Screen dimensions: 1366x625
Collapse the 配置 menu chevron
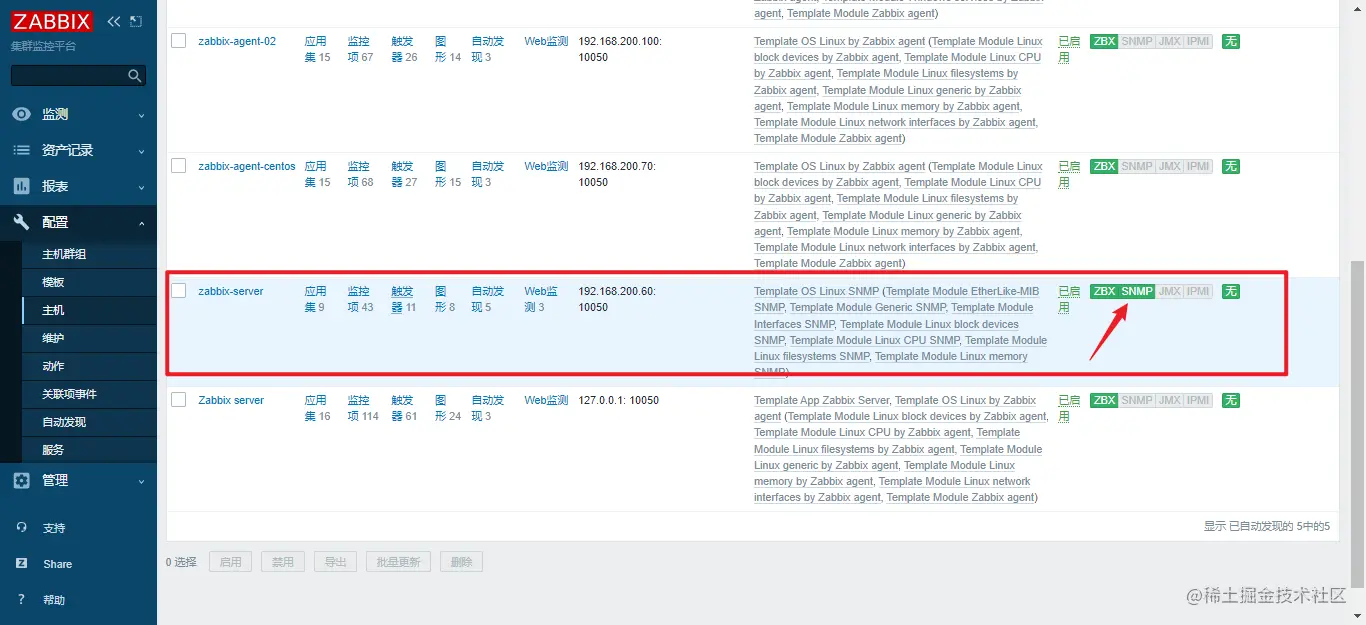[141, 223]
